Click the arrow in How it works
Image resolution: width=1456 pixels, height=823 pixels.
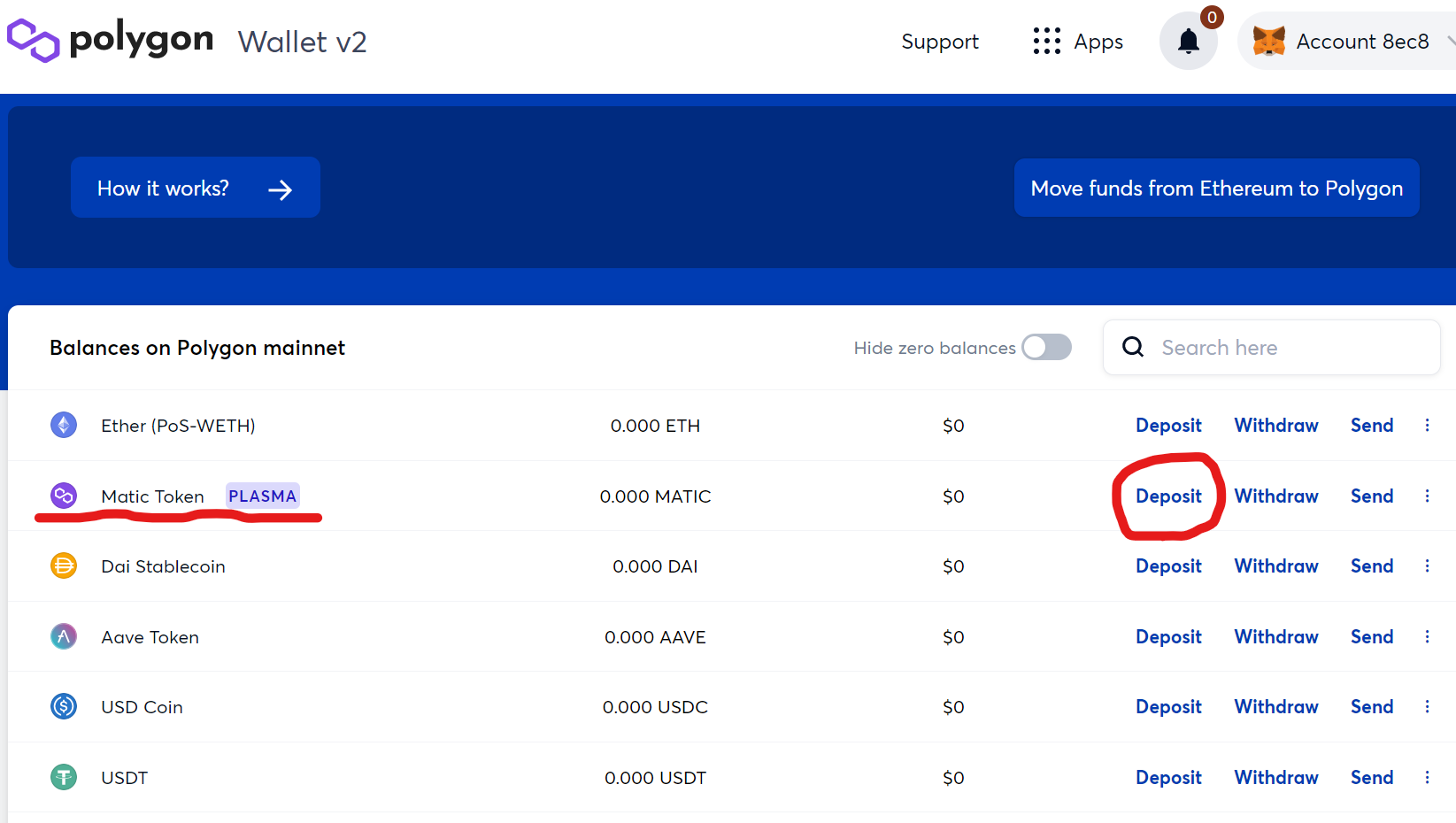click(x=280, y=189)
